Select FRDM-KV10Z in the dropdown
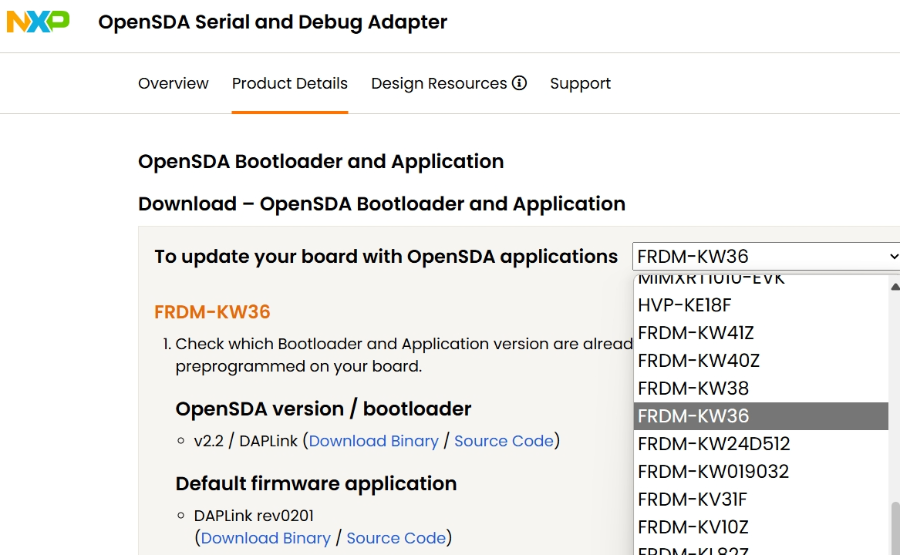Image resolution: width=900 pixels, height=555 pixels. pos(693,527)
